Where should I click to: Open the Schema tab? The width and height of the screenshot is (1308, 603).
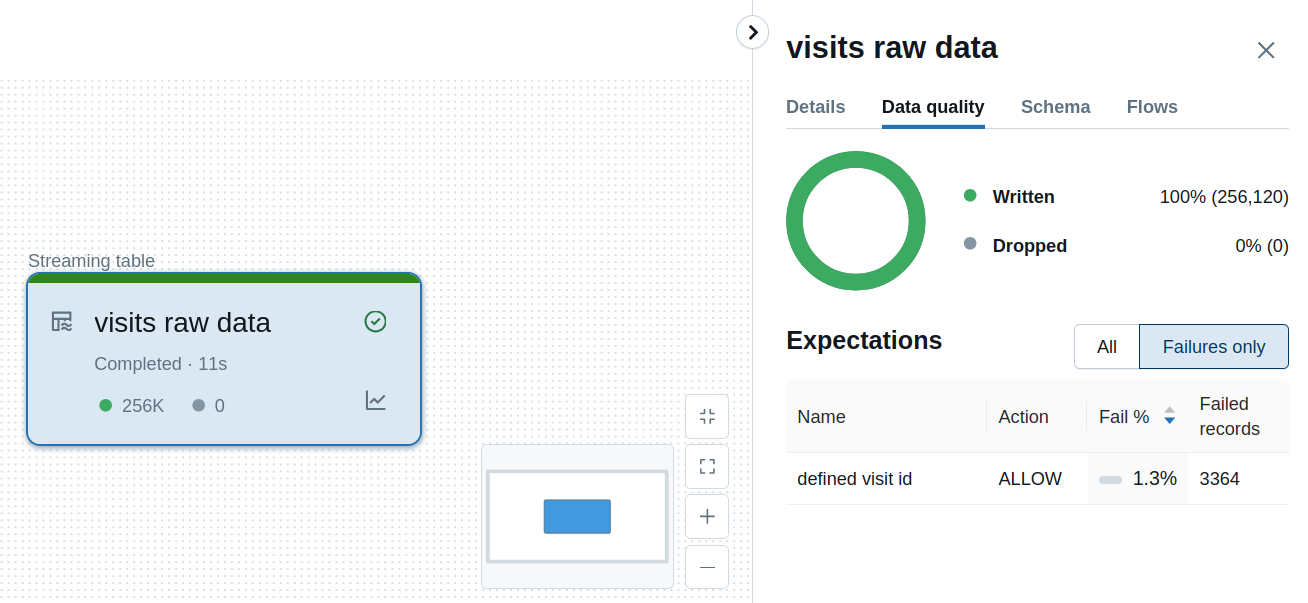pos(1055,107)
